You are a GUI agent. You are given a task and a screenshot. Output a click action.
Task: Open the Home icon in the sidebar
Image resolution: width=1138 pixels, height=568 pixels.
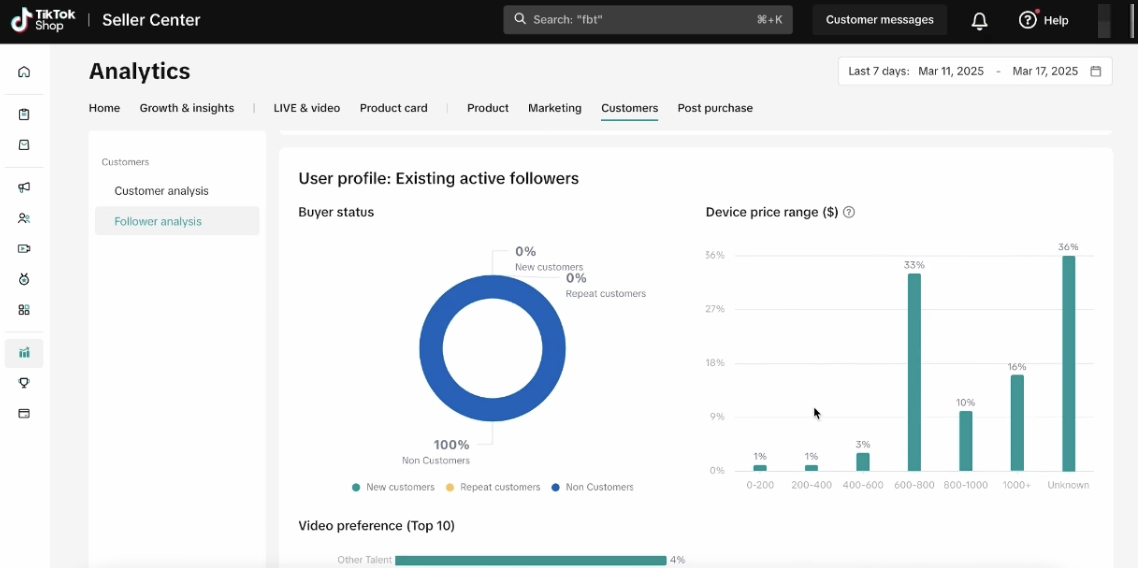24,72
